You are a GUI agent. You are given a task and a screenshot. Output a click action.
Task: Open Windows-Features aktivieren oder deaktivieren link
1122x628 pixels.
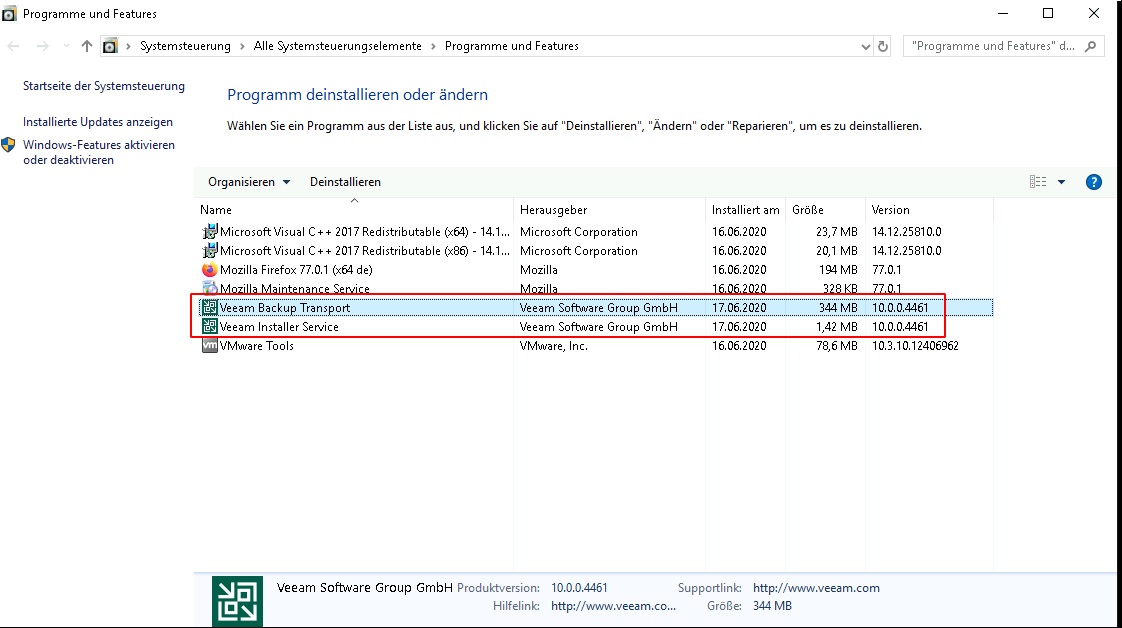99,152
